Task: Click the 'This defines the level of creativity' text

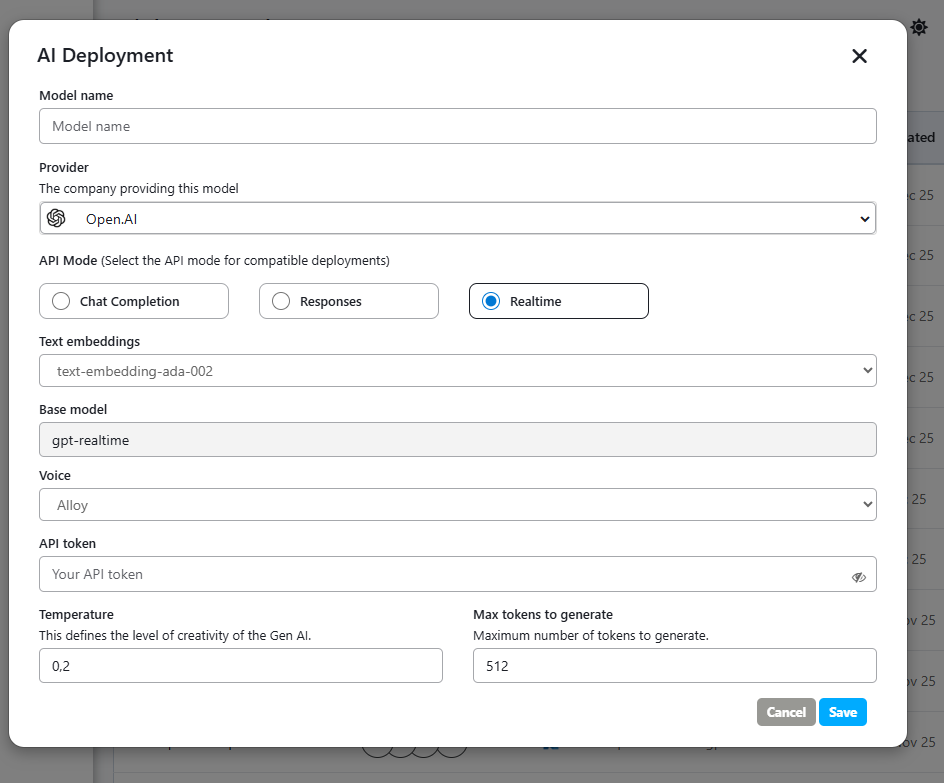Action: point(175,636)
